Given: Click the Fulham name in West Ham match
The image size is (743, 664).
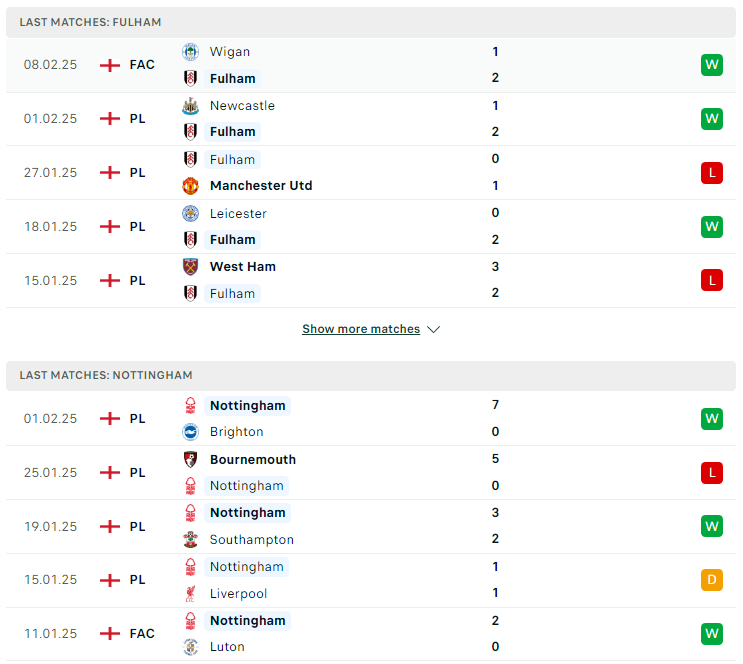Looking at the screenshot, I should coord(232,294).
